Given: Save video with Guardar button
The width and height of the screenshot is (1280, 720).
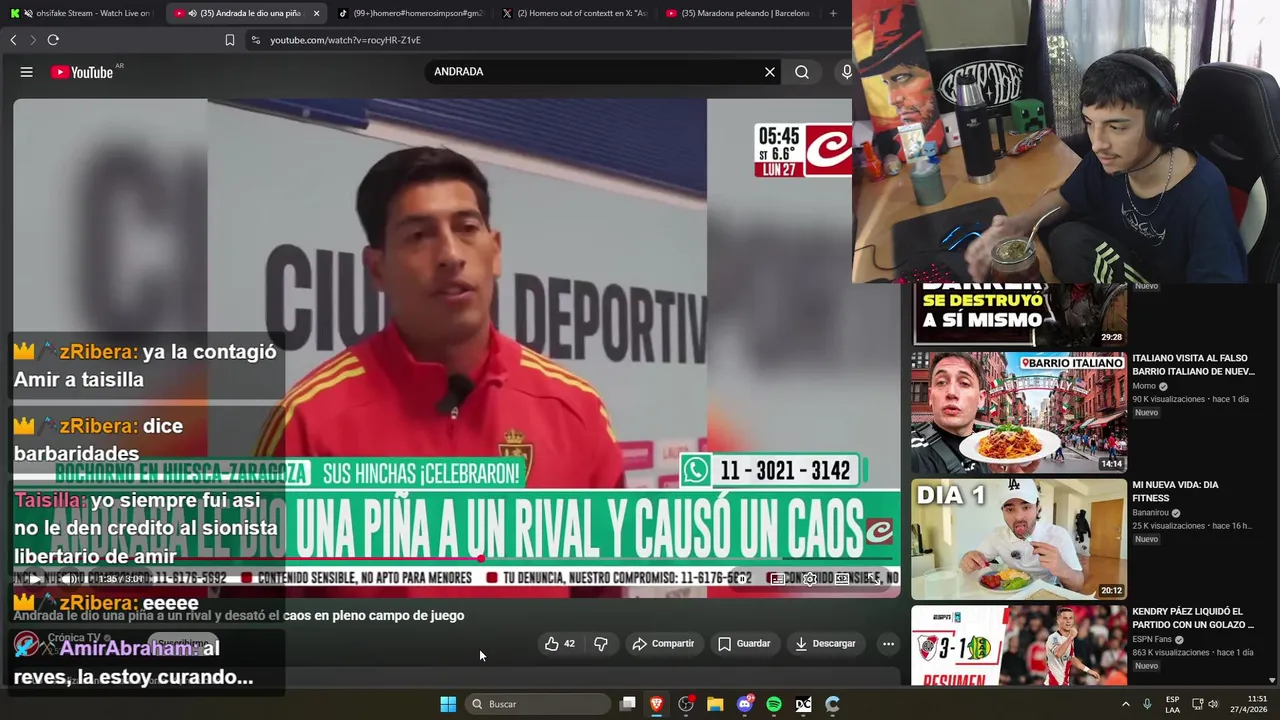Looking at the screenshot, I should click(x=744, y=644).
